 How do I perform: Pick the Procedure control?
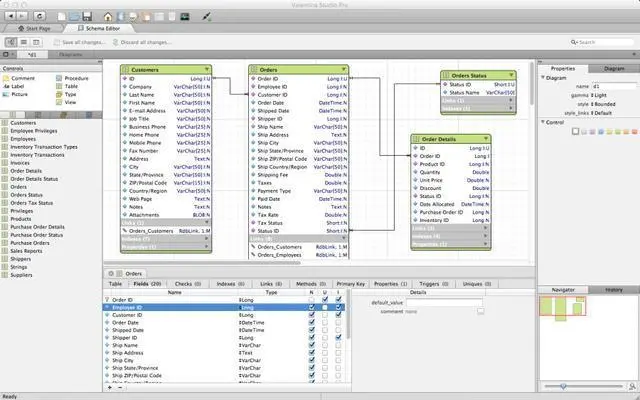72,78
